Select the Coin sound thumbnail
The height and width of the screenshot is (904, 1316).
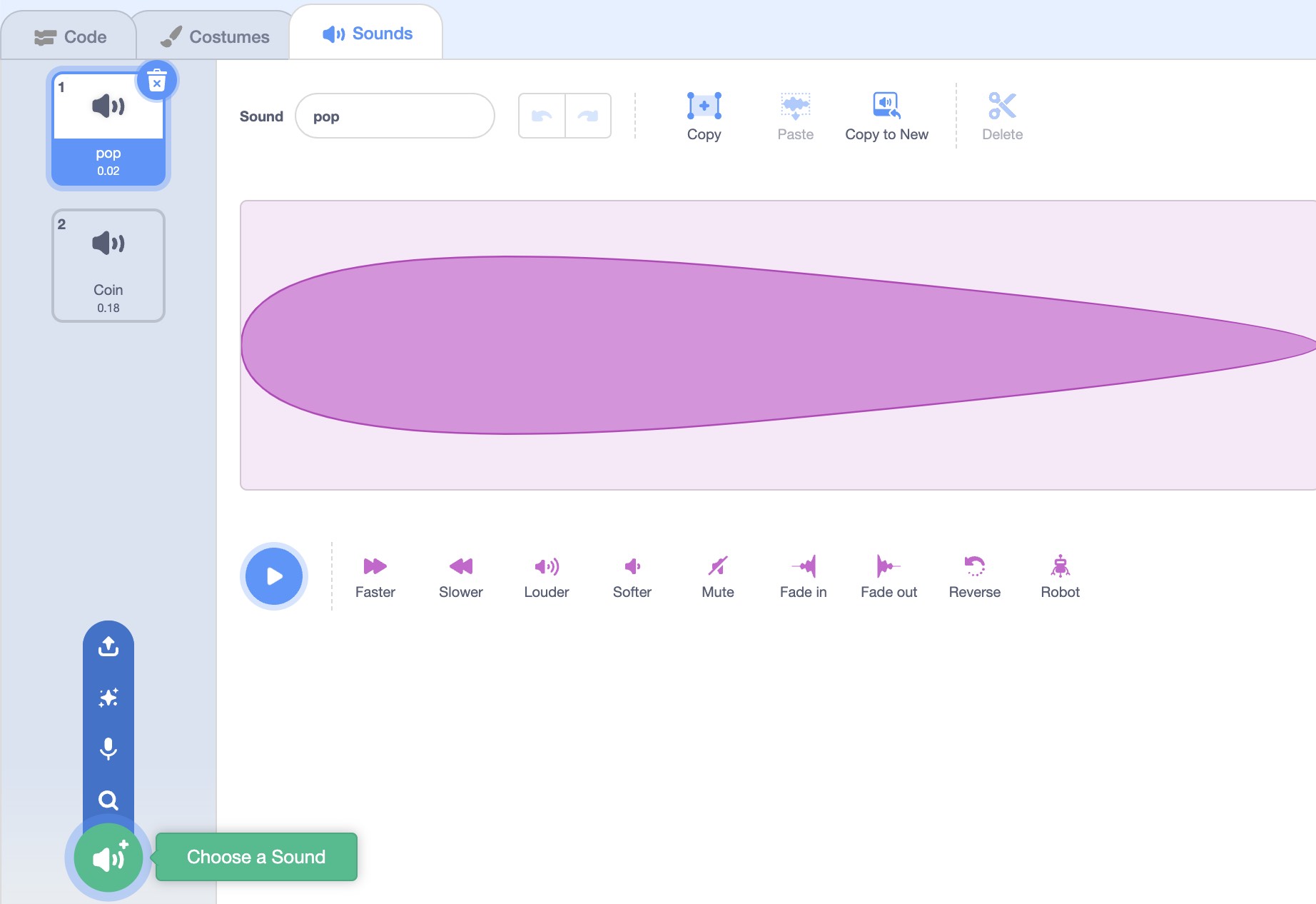pyautogui.click(x=108, y=266)
